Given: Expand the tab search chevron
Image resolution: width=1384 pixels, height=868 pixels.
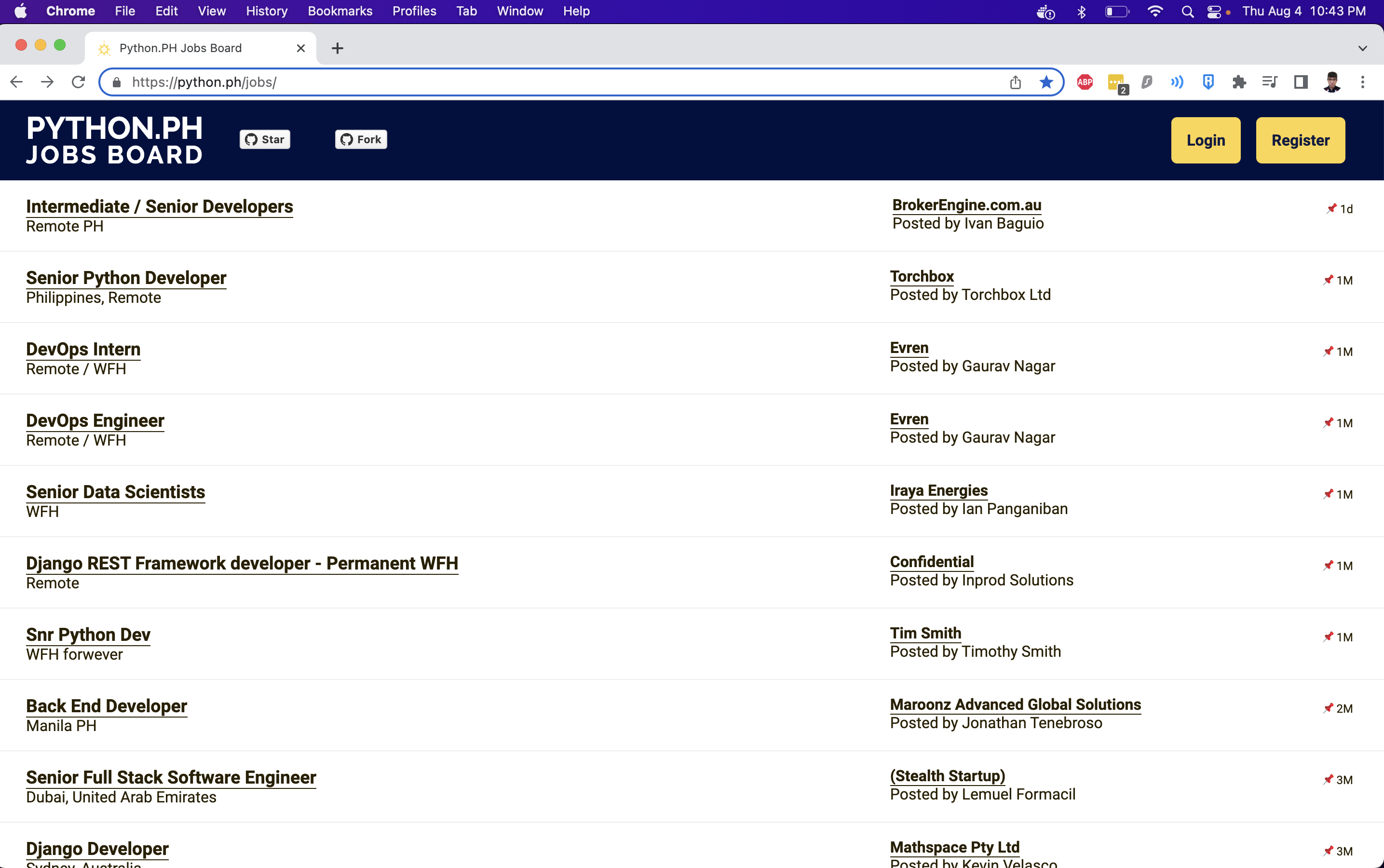Looking at the screenshot, I should pos(1362,48).
